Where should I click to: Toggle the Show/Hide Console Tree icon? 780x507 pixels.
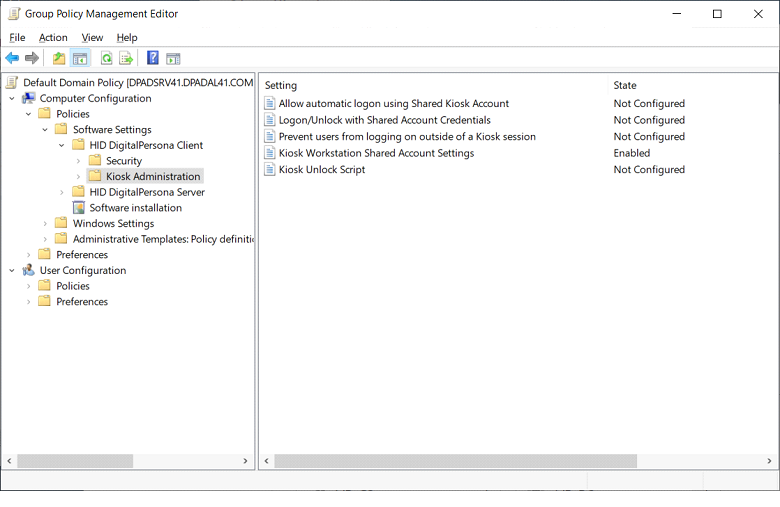(80, 58)
